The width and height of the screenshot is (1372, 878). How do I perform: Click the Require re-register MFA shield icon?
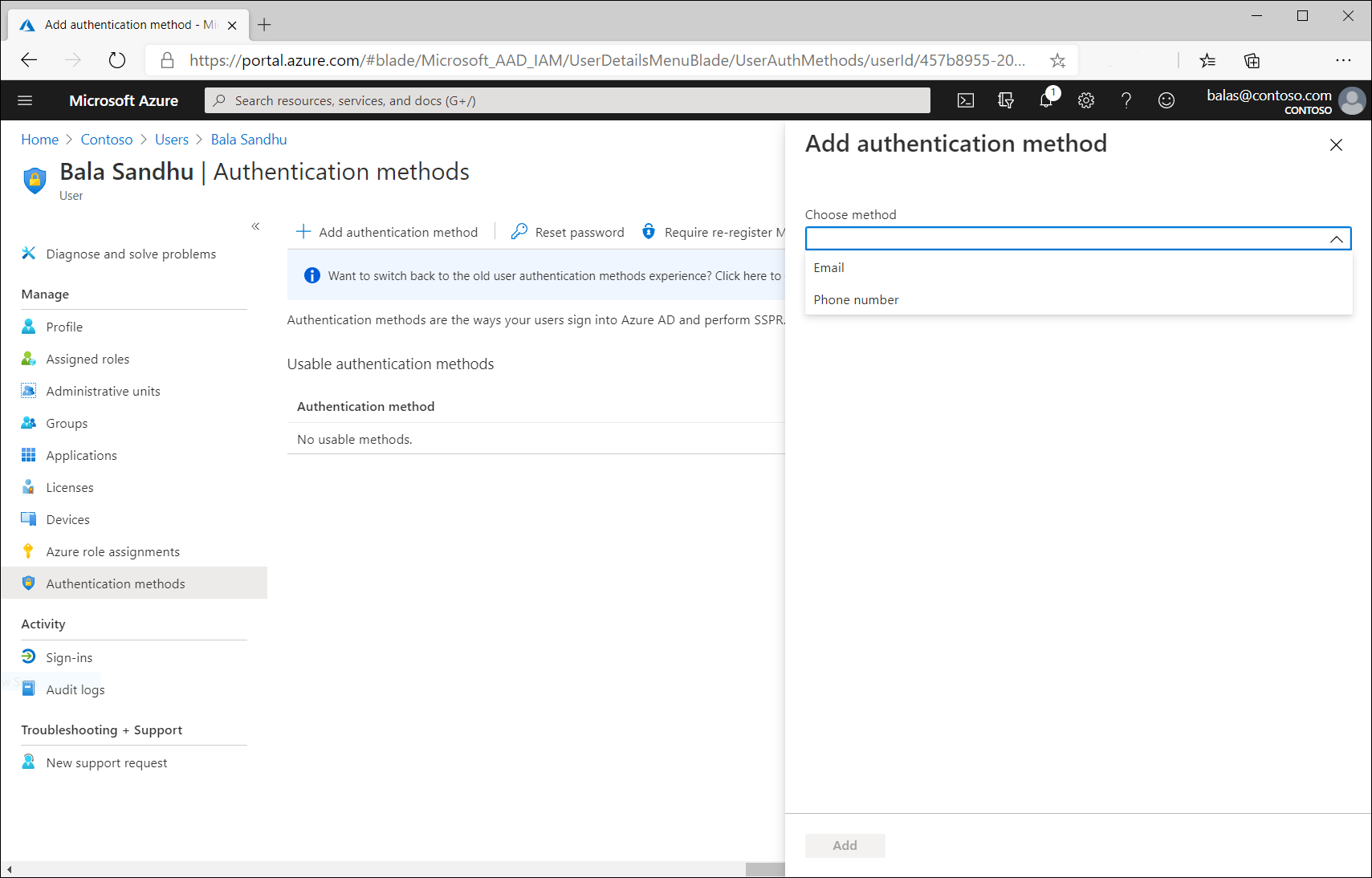[648, 231]
